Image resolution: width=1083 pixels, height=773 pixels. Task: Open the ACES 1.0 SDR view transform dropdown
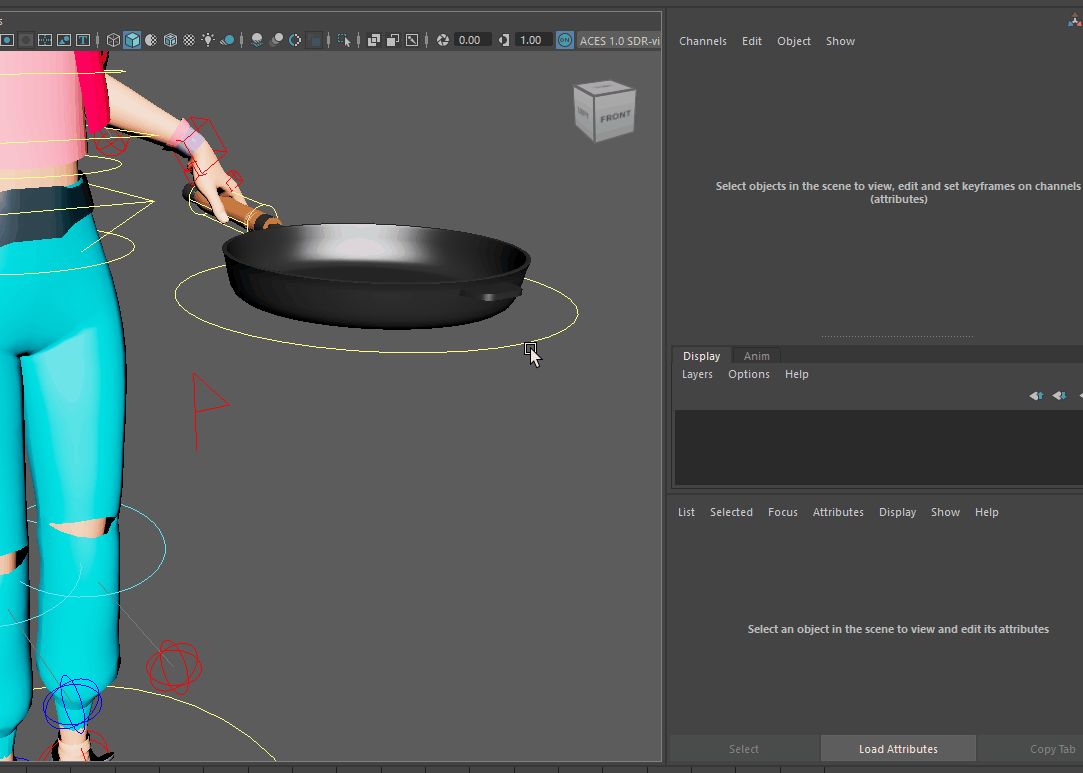(x=619, y=40)
